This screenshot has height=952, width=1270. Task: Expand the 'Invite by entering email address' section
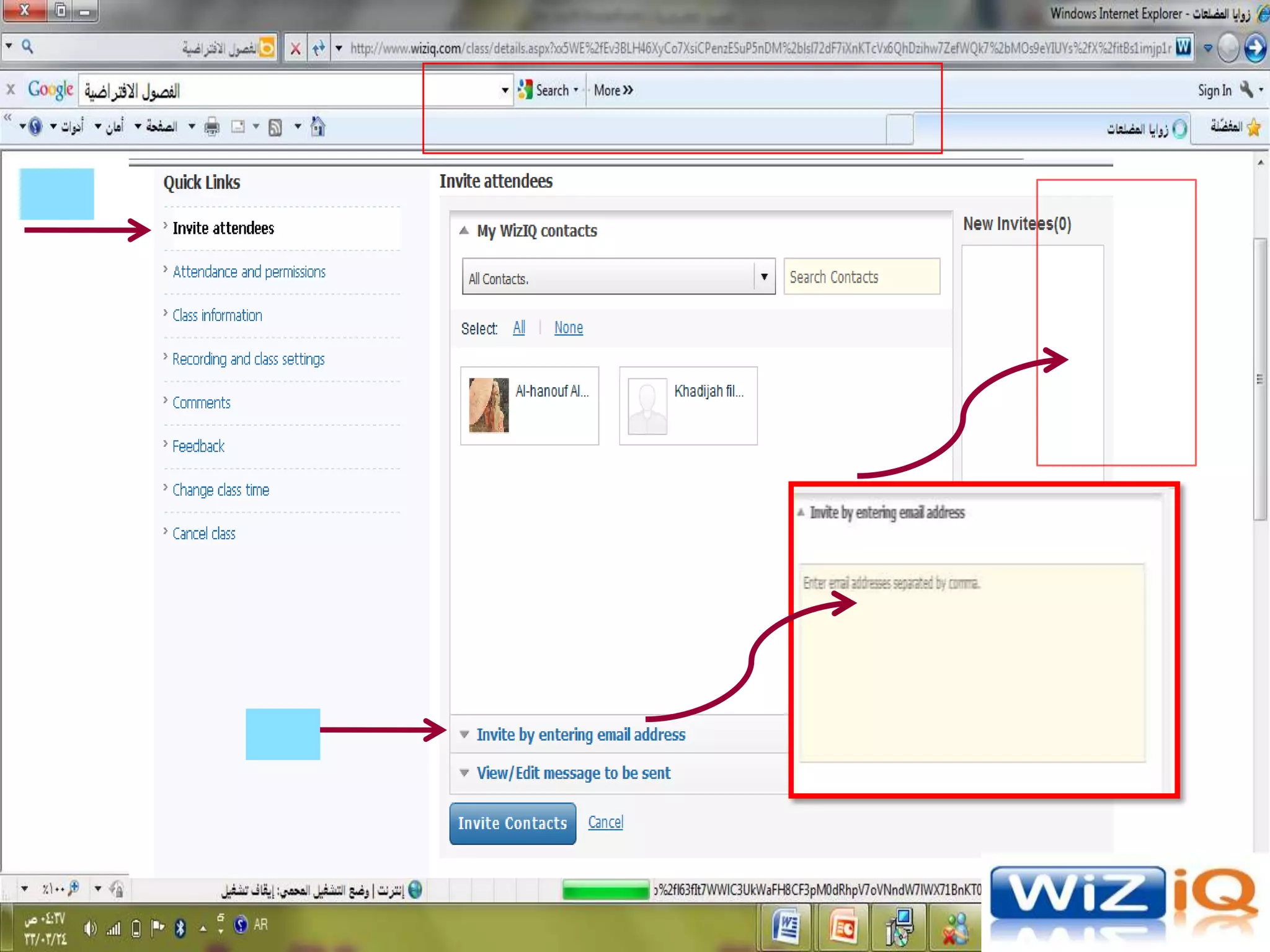[x=580, y=734]
